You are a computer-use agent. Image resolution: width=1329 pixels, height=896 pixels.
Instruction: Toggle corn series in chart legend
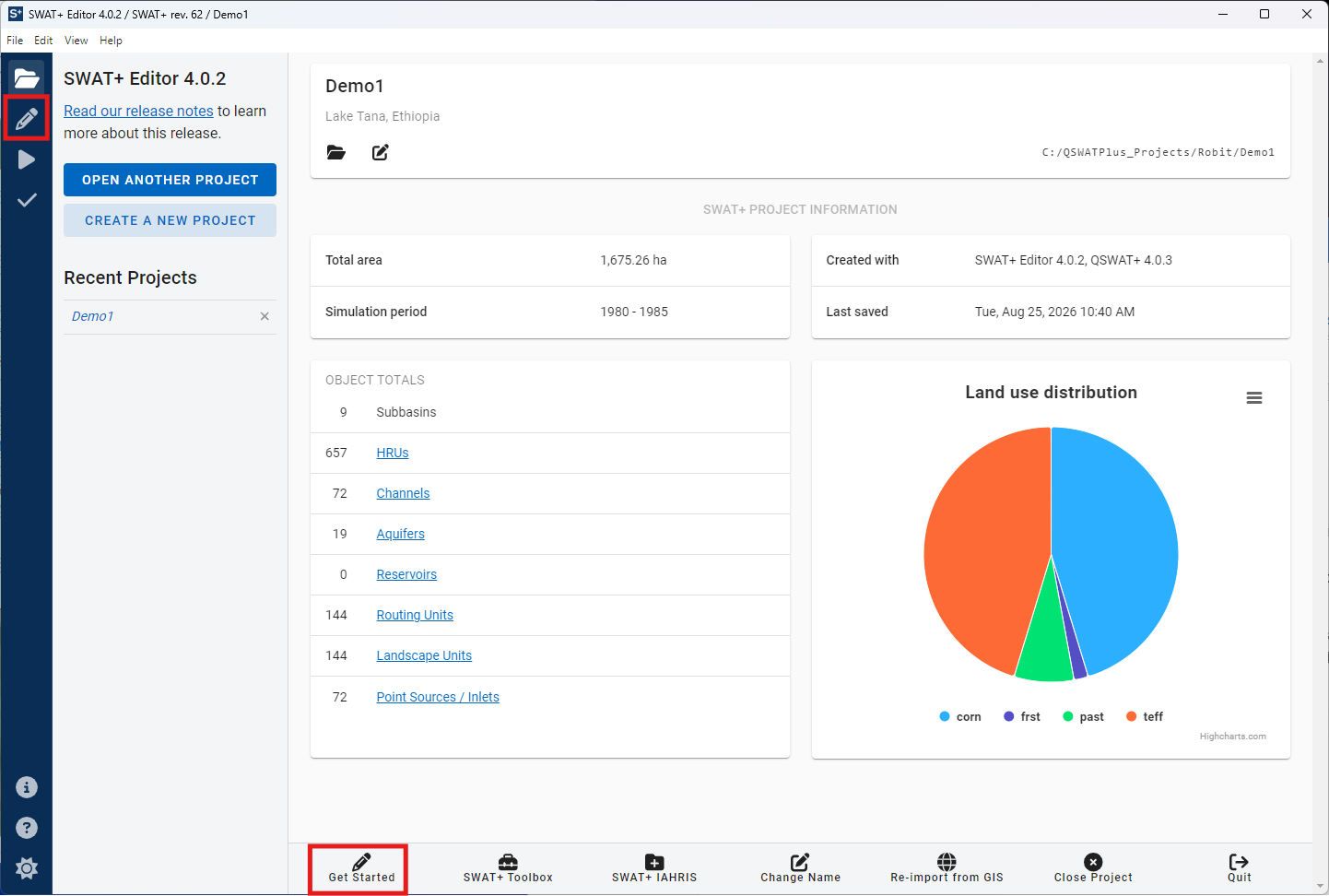click(960, 716)
